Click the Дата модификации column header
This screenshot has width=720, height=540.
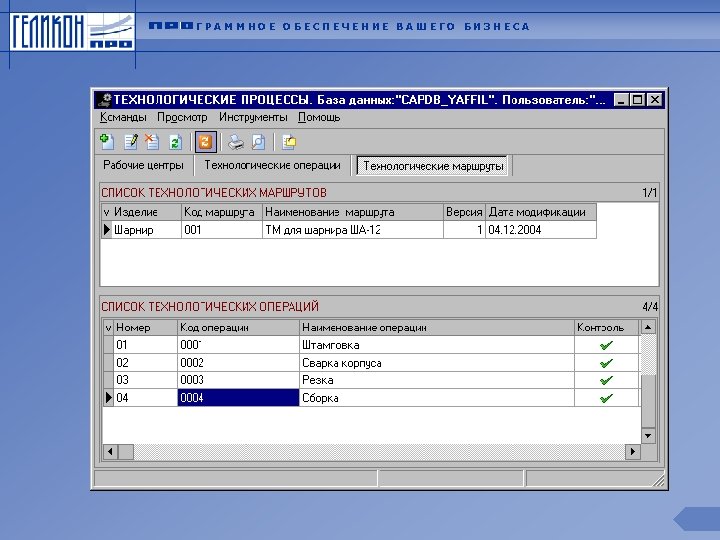(x=541, y=212)
